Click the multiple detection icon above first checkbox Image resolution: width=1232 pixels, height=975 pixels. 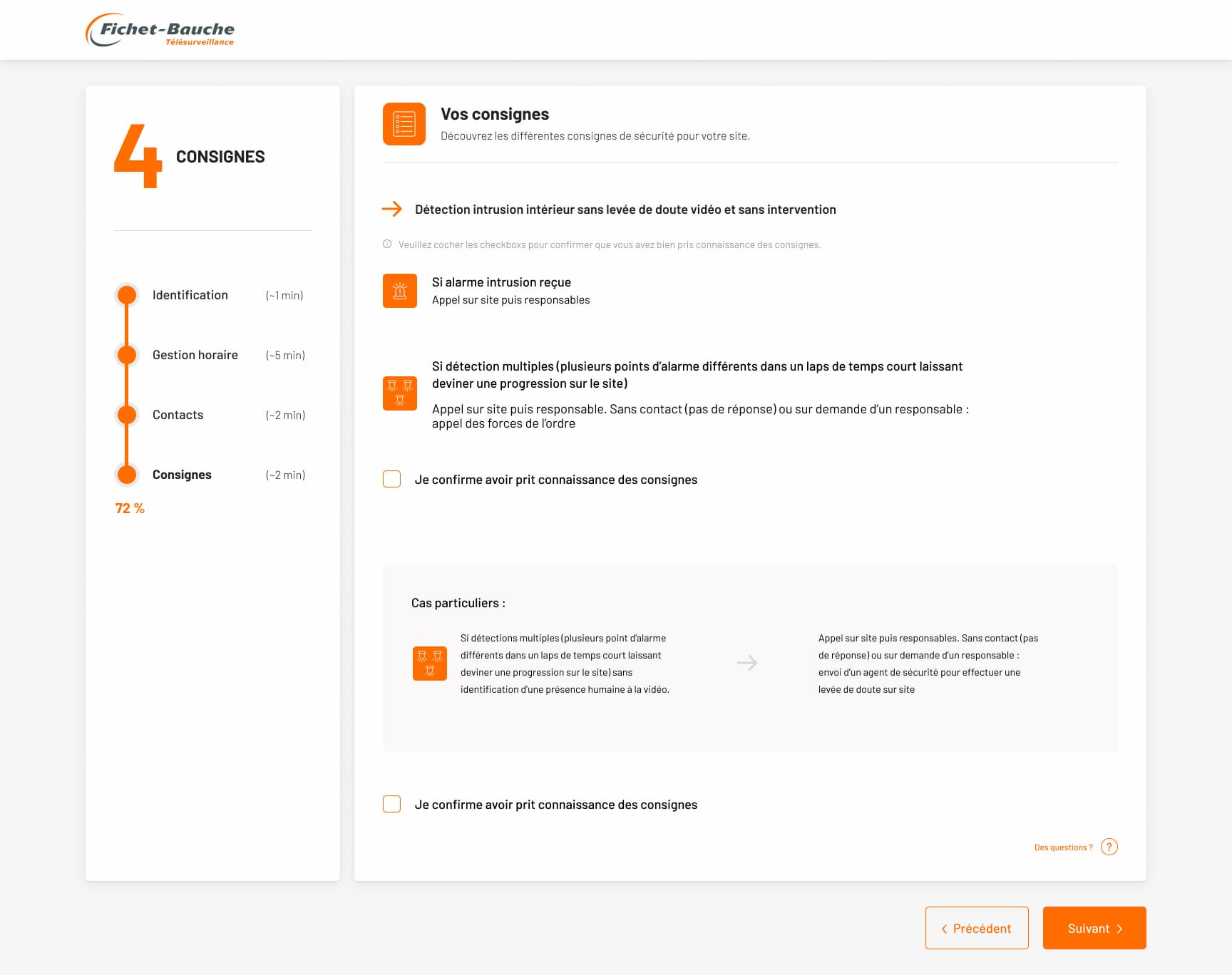[400, 393]
